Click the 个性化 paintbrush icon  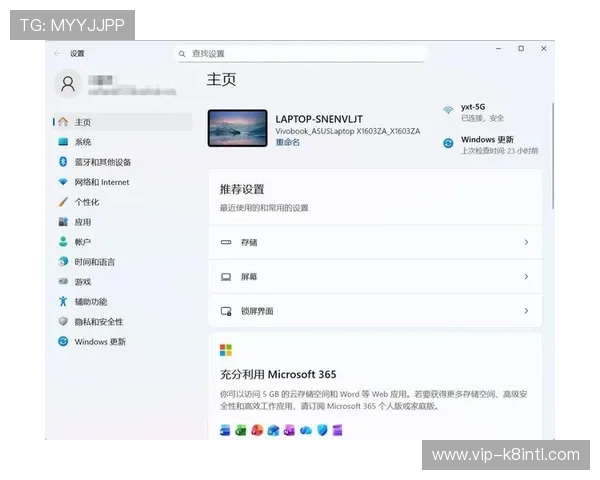pos(63,202)
